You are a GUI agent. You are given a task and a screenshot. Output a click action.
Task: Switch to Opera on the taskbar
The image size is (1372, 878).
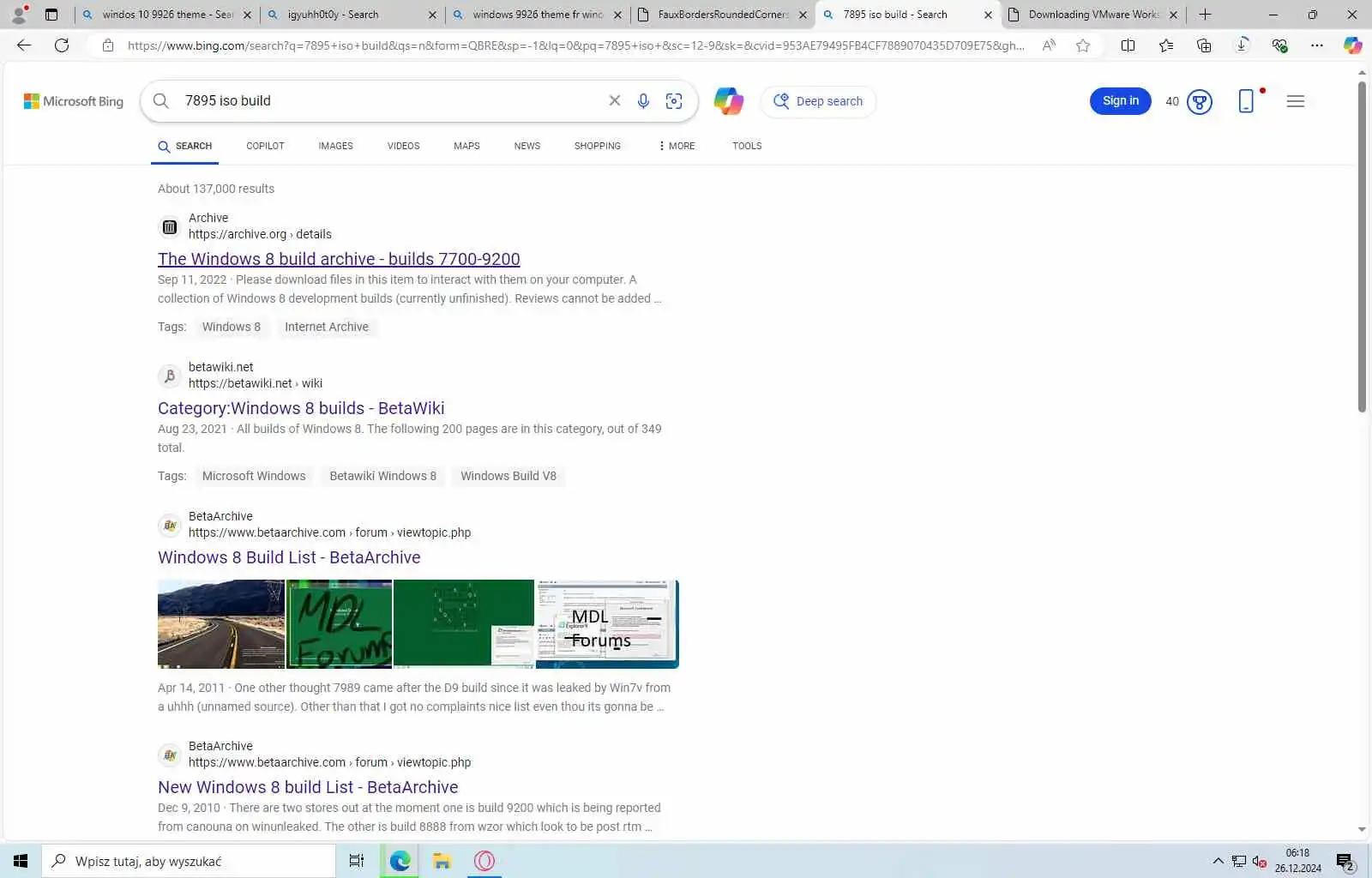484,861
